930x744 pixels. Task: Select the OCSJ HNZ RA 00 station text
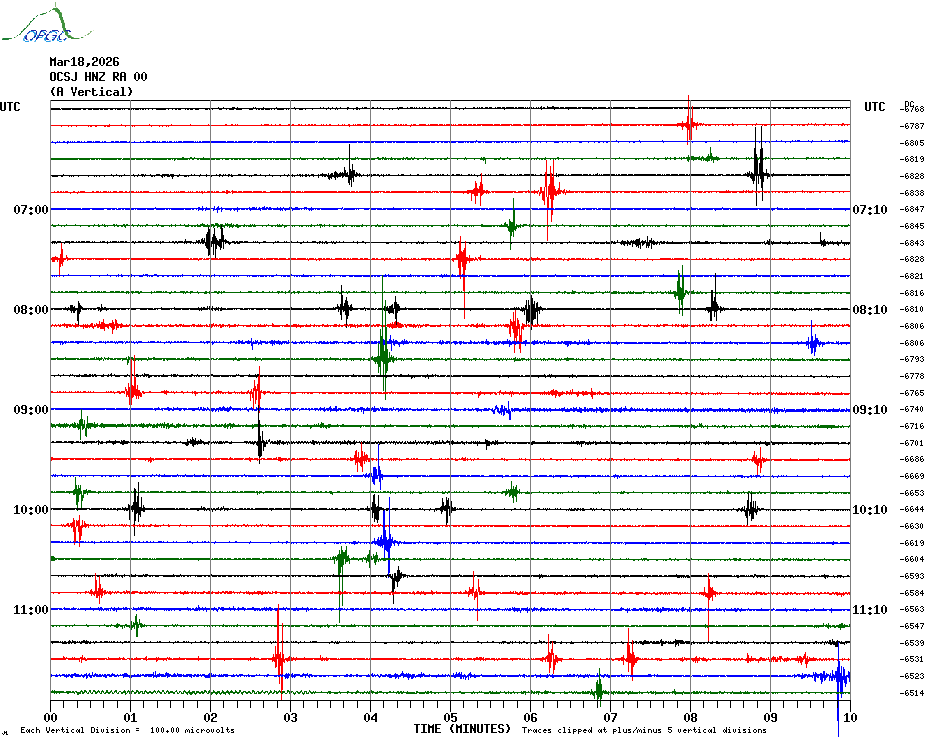pyautogui.click(x=98, y=77)
